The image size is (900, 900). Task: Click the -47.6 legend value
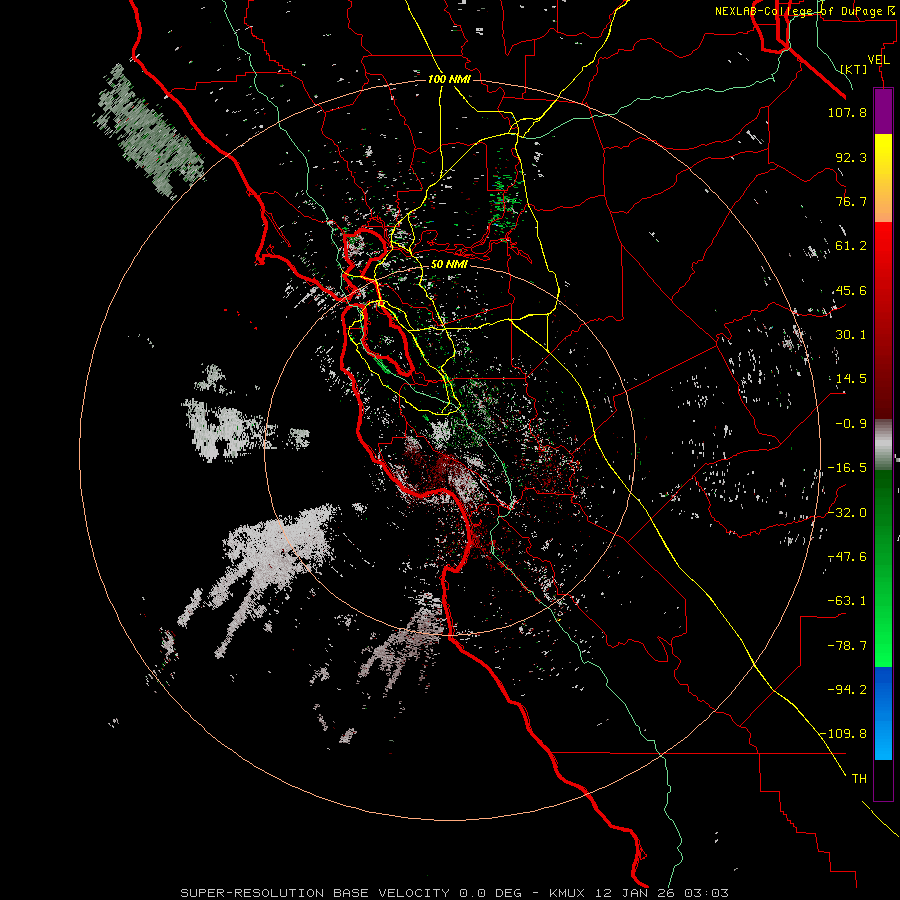click(847, 557)
